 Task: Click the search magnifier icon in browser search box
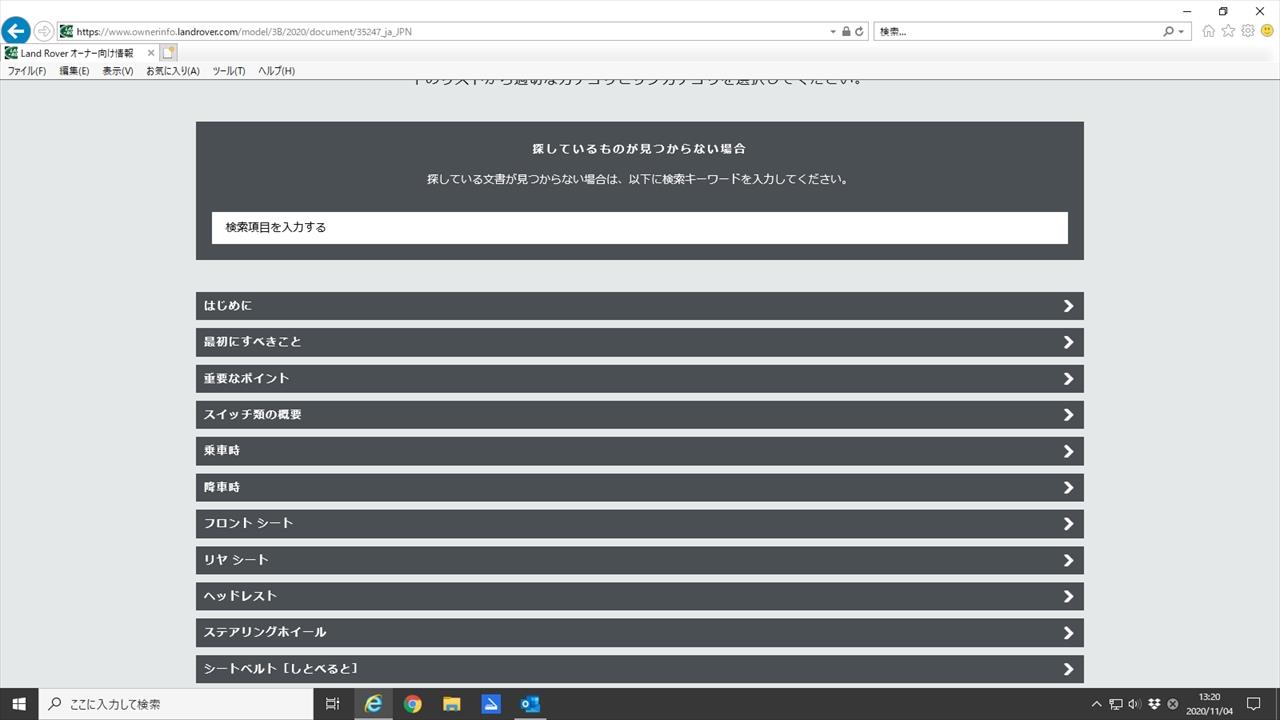1169,32
